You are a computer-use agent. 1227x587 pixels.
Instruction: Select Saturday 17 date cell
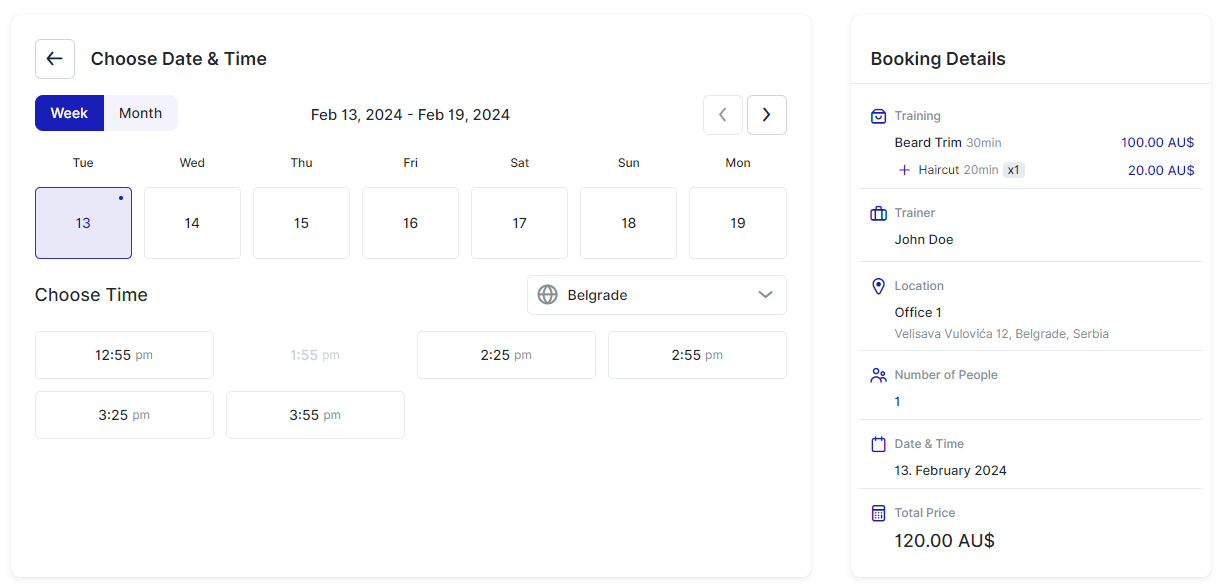click(519, 223)
